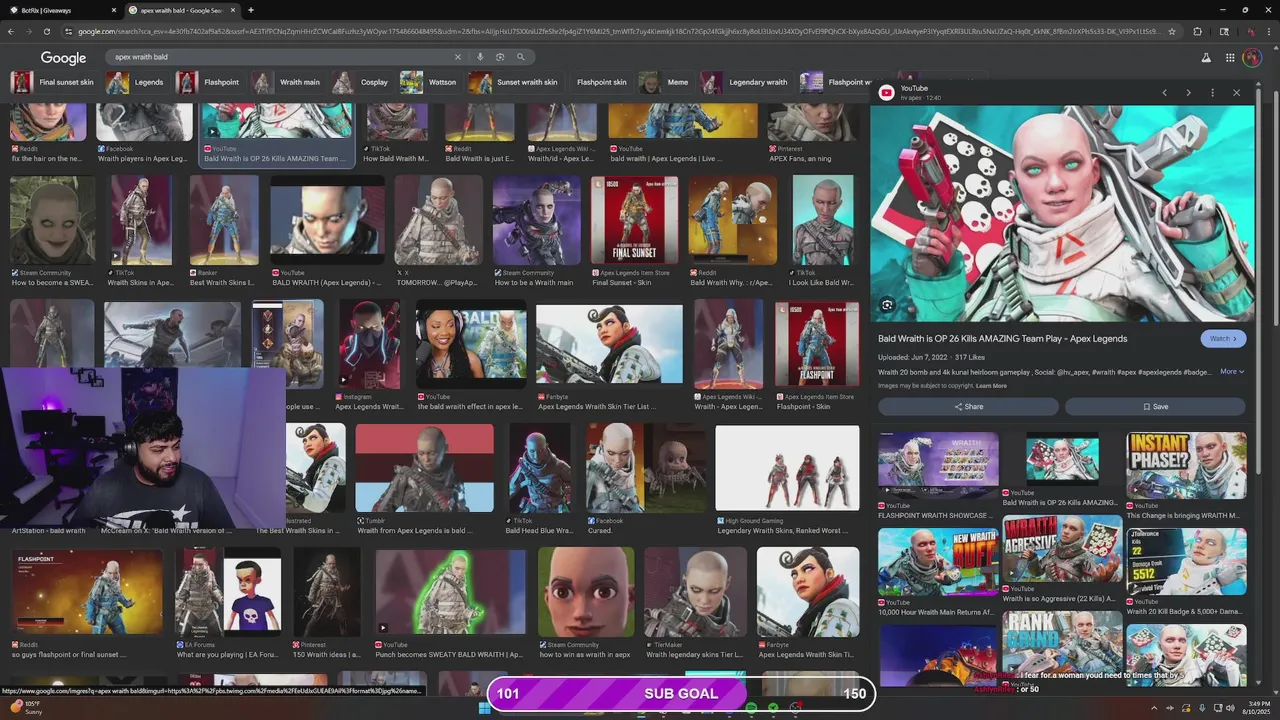1280x720 pixels.
Task: Open NEW WRAITH BUFF related thumbnail
Action: pyautogui.click(x=938, y=562)
